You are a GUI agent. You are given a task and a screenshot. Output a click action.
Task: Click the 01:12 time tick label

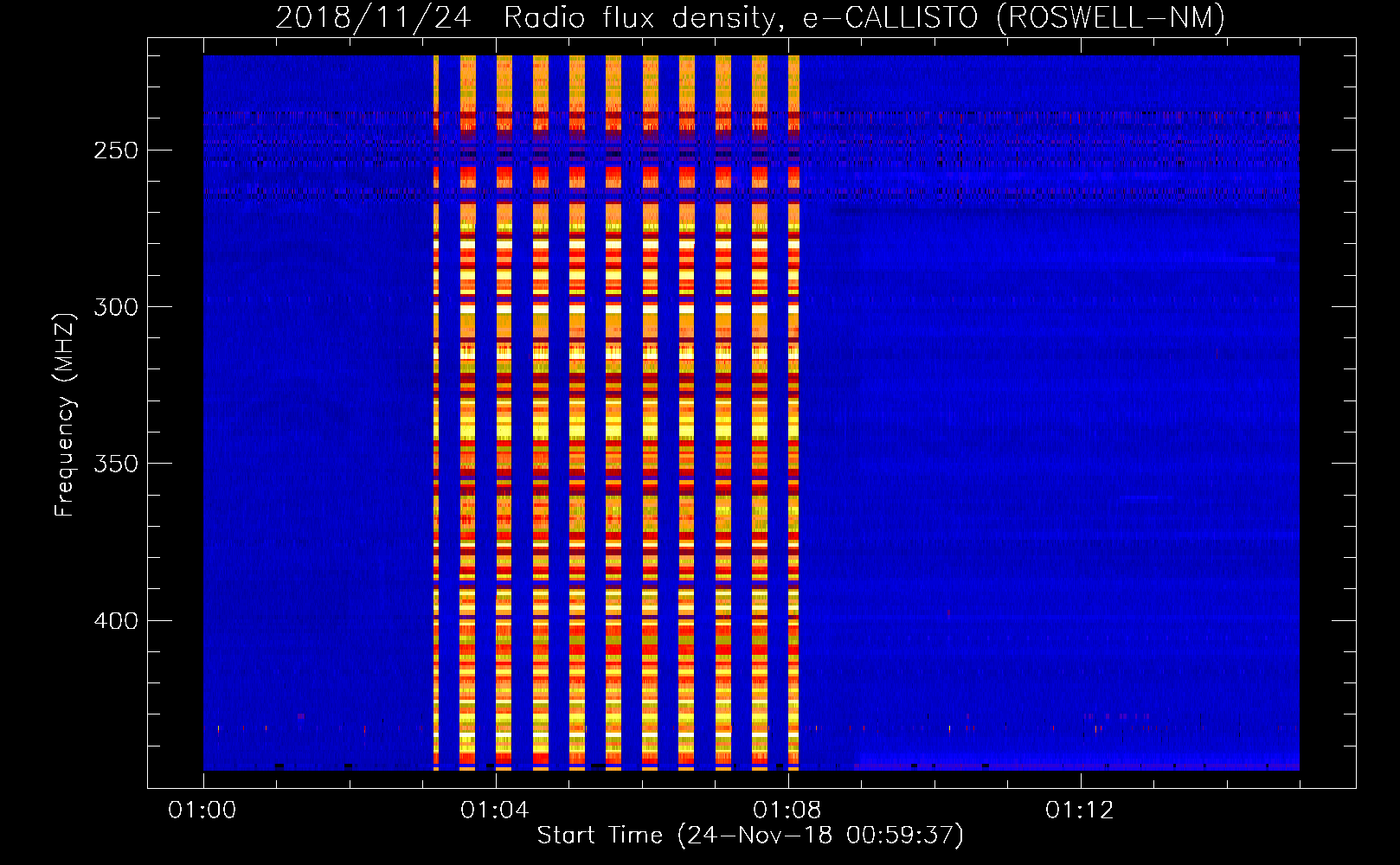pos(1080,810)
